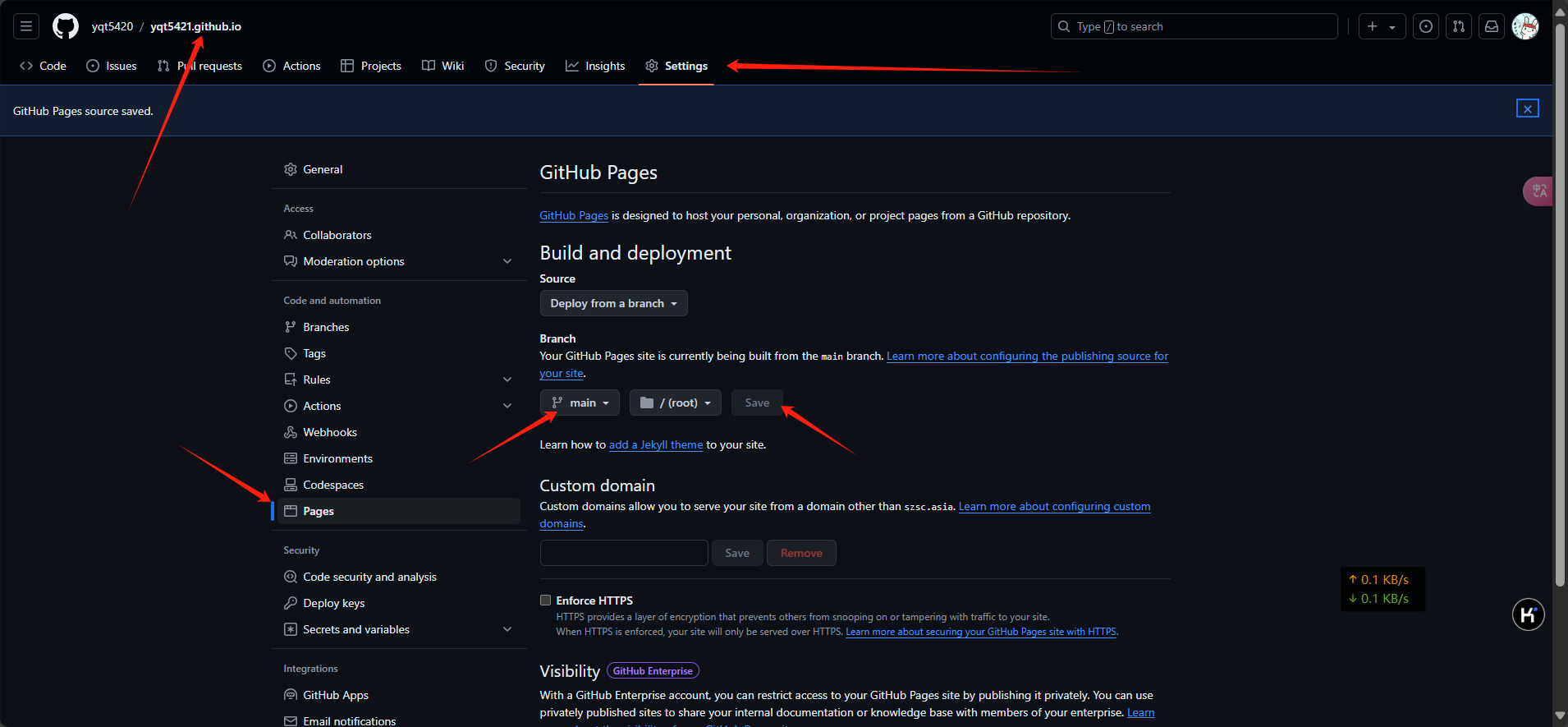Open 'Learn more about configuring the publishing source' link
The image size is (1568, 727).
[1027, 356]
